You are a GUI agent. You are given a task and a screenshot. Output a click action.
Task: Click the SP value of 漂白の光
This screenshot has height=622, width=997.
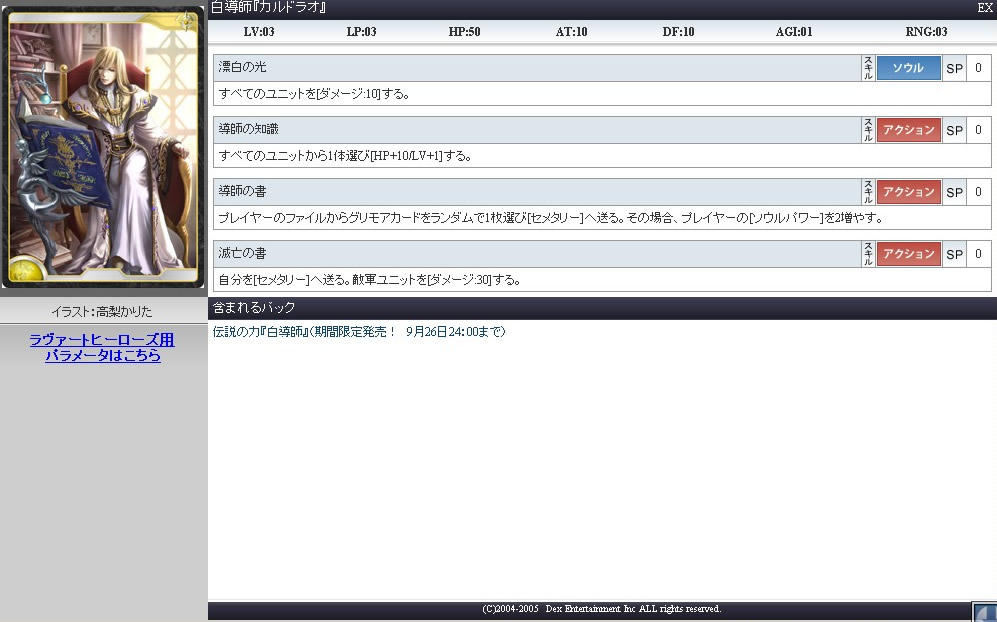979,68
